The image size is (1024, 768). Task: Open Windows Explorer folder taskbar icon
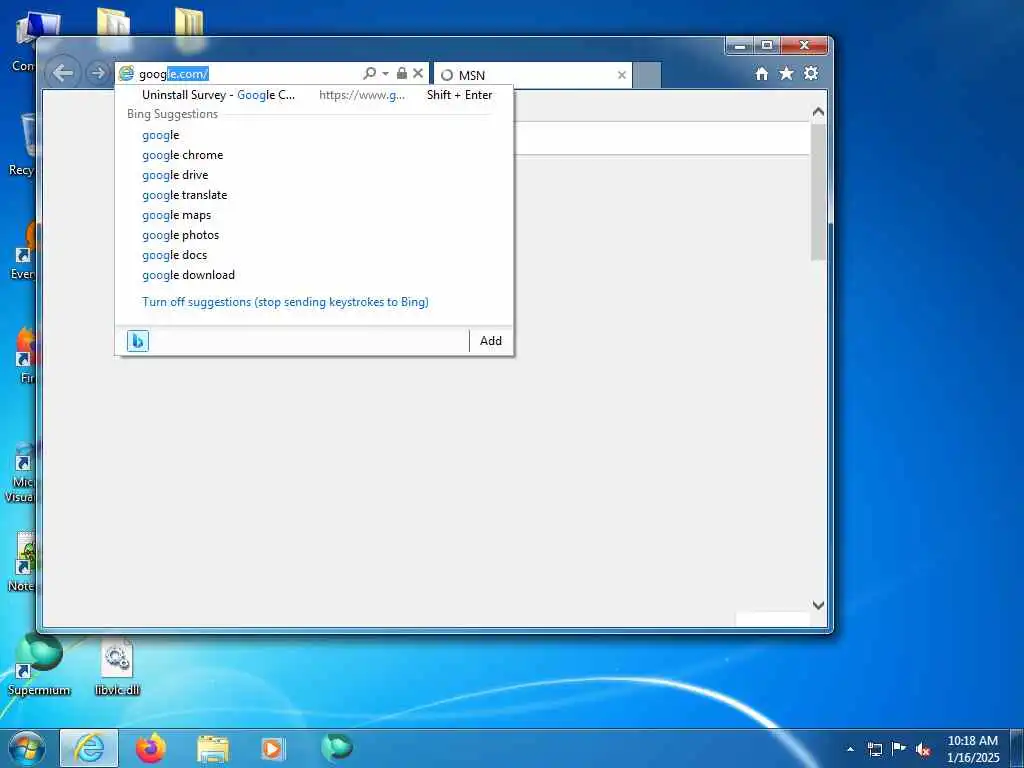tap(213, 748)
